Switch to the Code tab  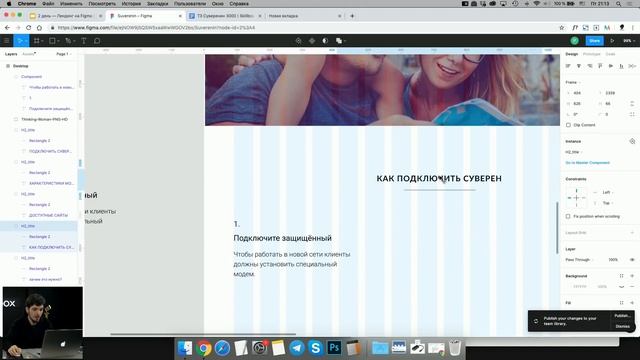point(610,54)
